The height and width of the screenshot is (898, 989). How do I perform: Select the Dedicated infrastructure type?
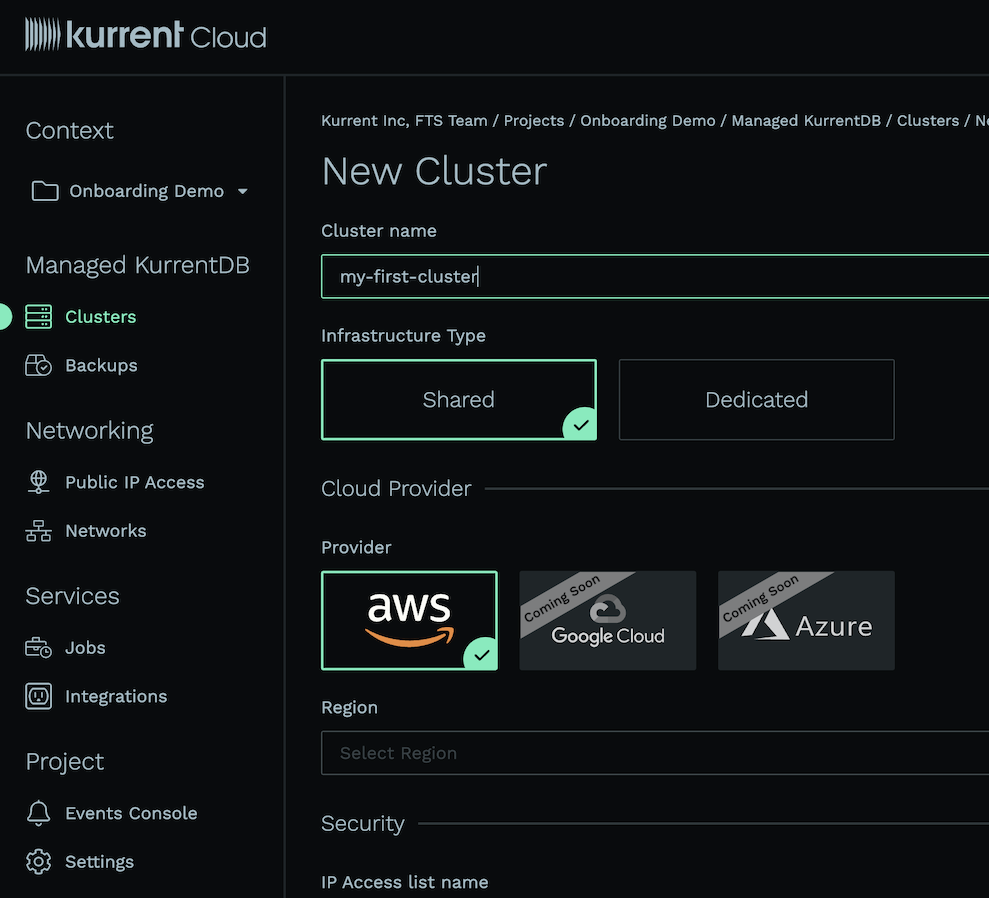(756, 400)
